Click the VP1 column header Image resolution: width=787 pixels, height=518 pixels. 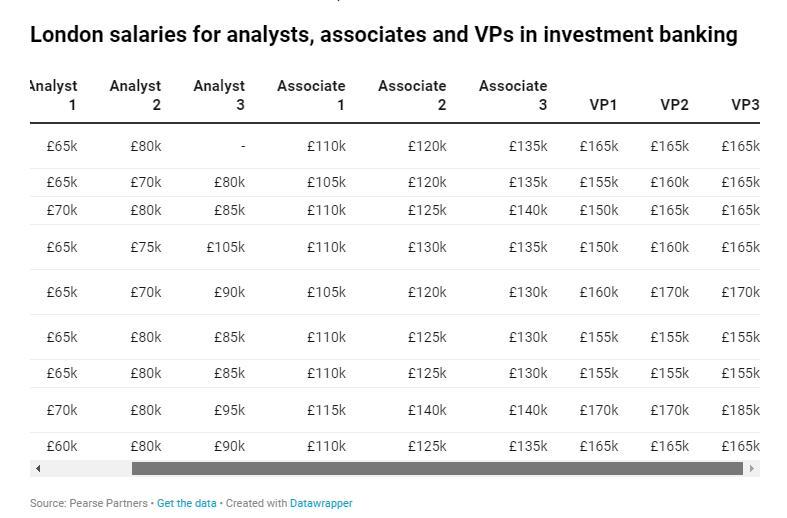[603, 105]
